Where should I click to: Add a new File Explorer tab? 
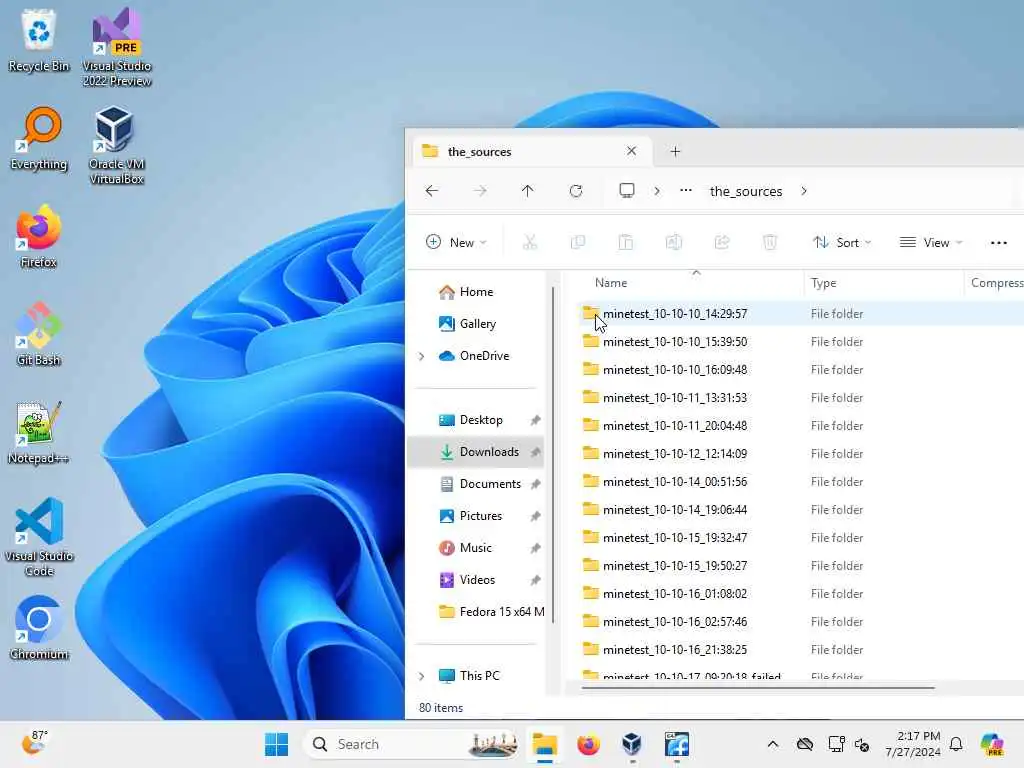click(675, 152)
